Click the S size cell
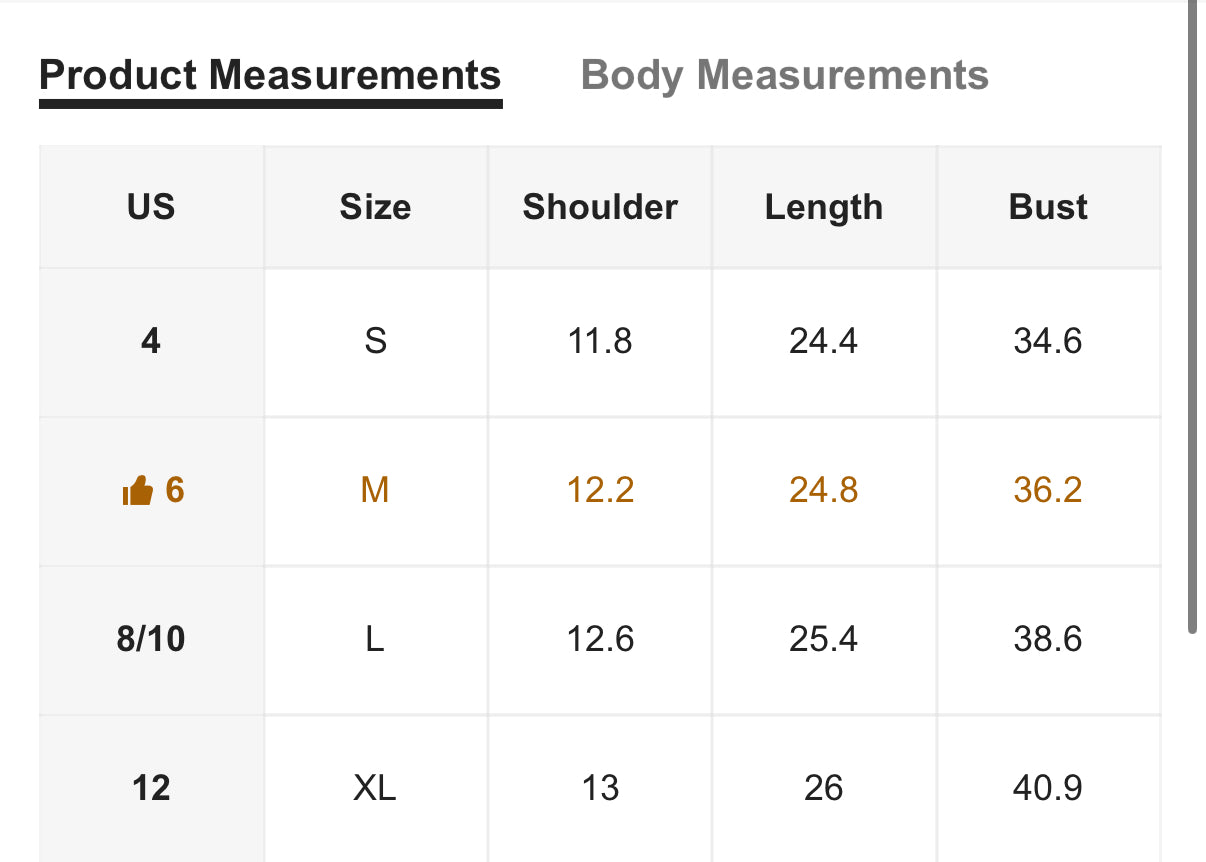The height and width of the screenshot is (862, 1206). coord(375,342)
